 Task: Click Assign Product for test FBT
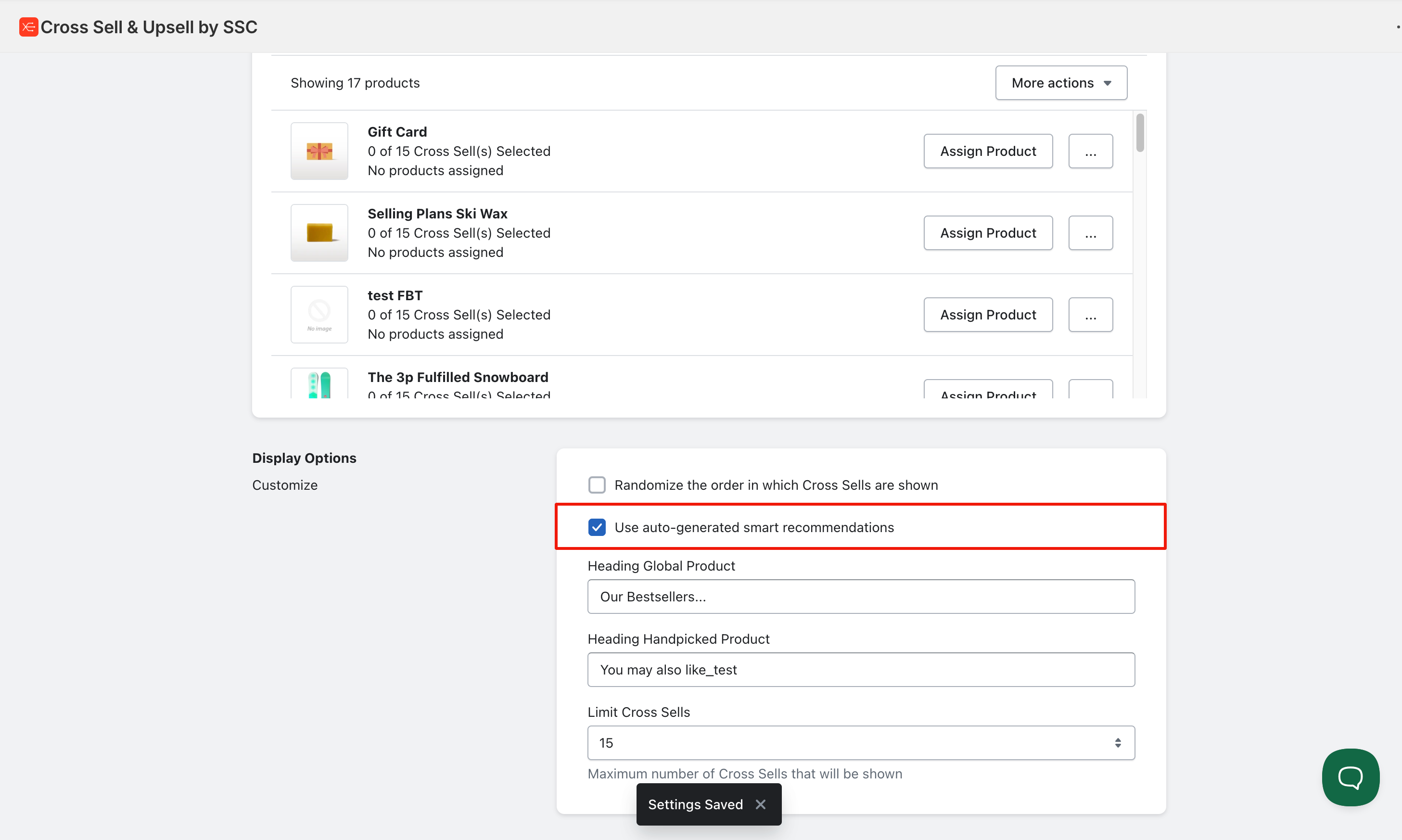tap(988, 314)
